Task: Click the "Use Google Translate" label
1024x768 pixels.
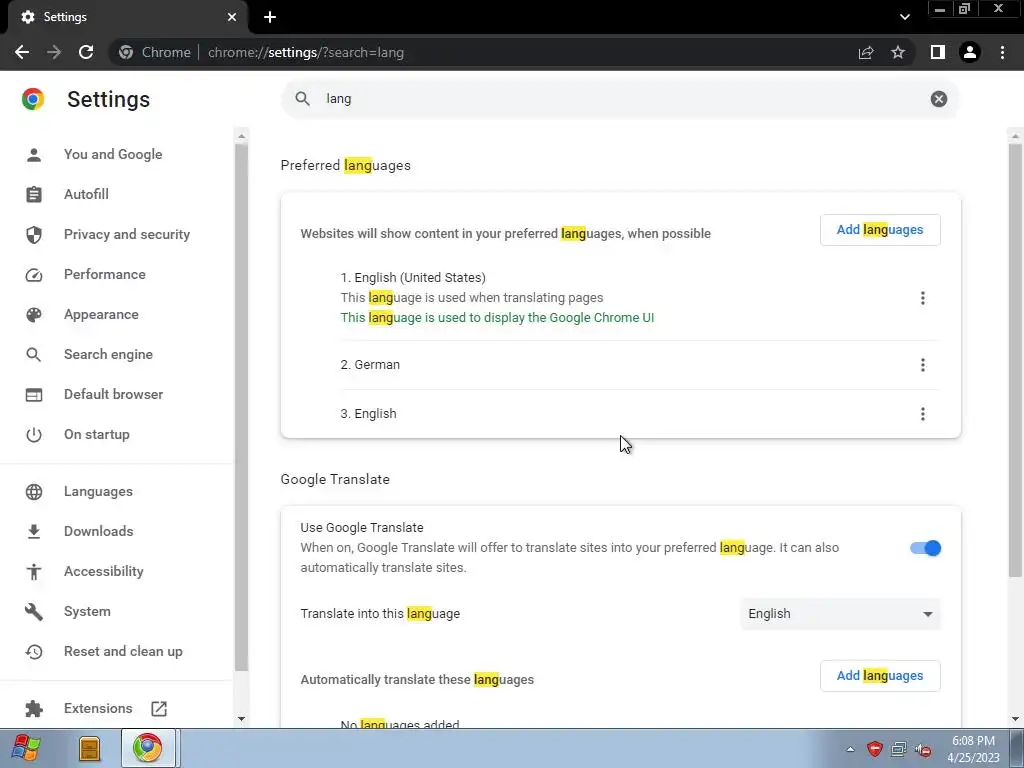Action: coord(362,527)
